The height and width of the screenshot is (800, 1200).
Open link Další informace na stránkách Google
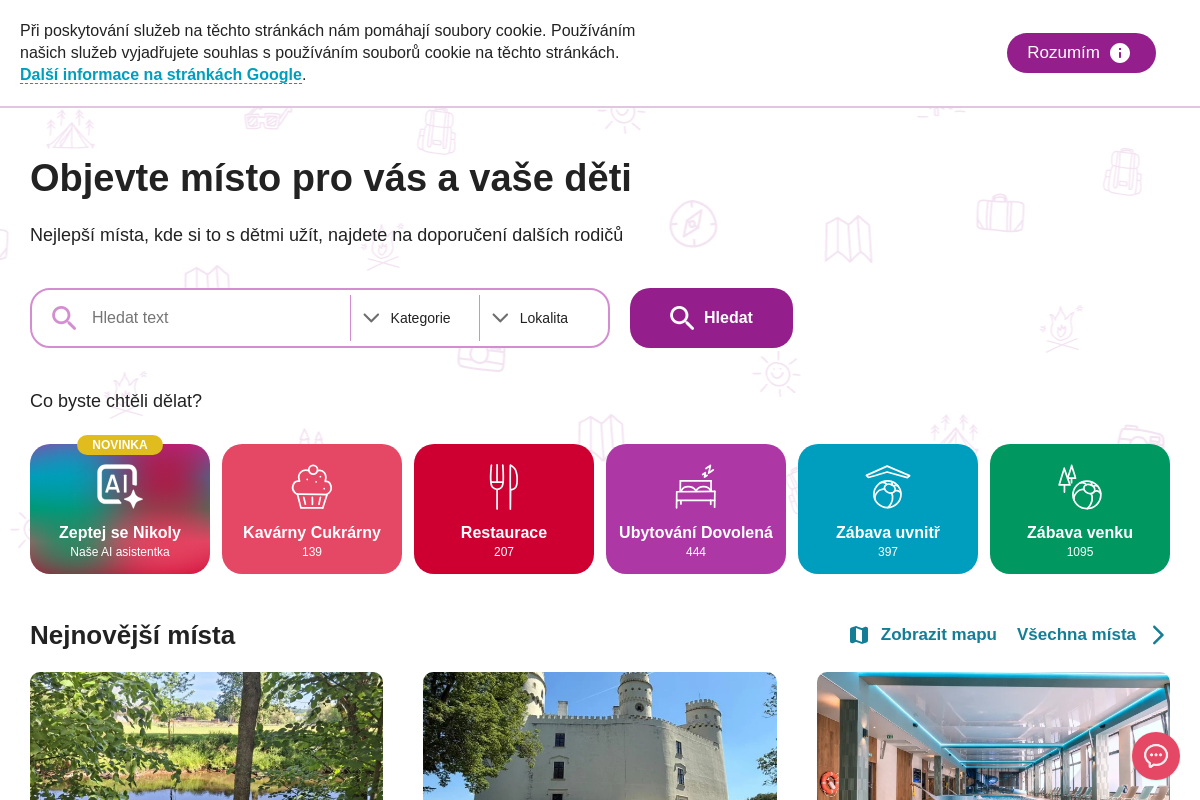click(x=161, y=75)
